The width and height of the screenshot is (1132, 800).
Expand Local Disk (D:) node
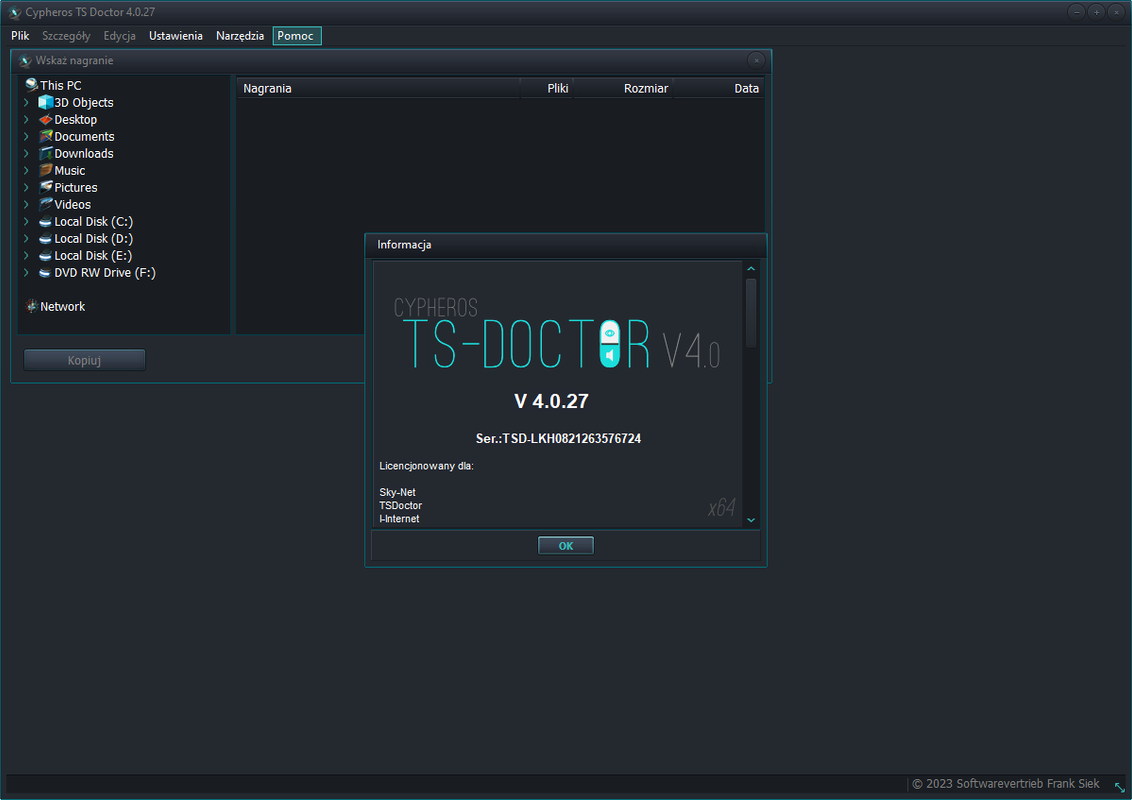[27, 238]
